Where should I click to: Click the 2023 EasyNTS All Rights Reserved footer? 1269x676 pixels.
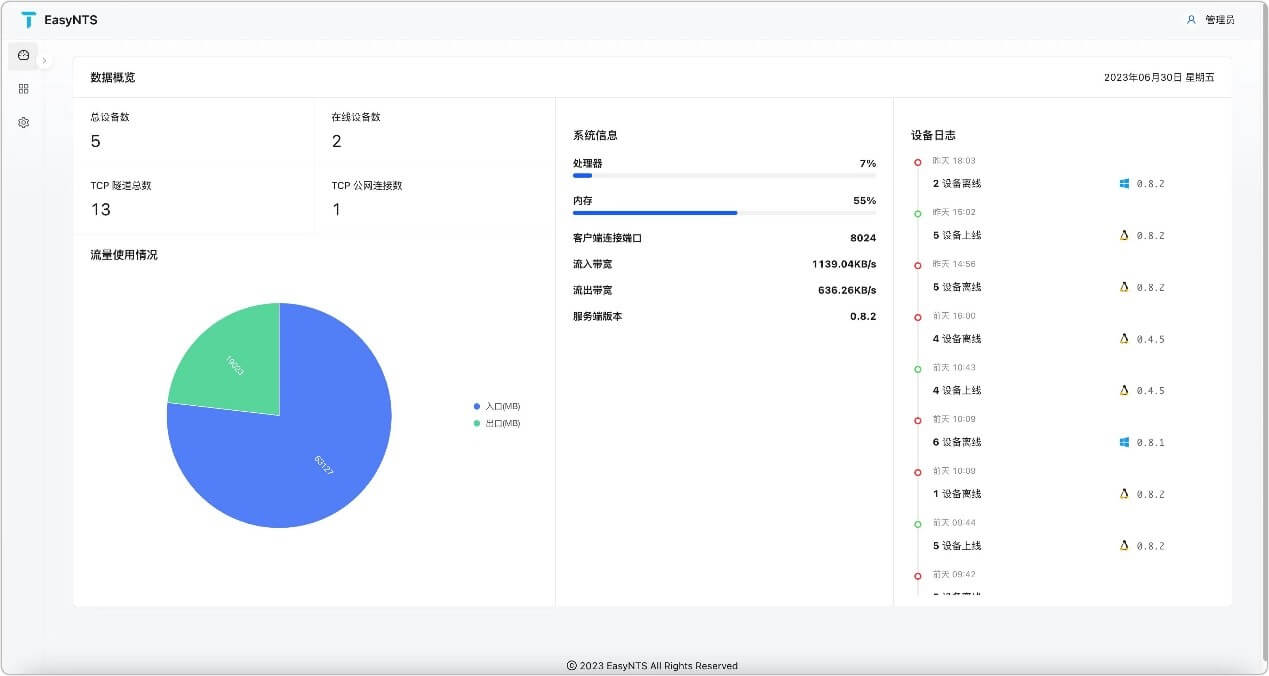click(652, 666)
